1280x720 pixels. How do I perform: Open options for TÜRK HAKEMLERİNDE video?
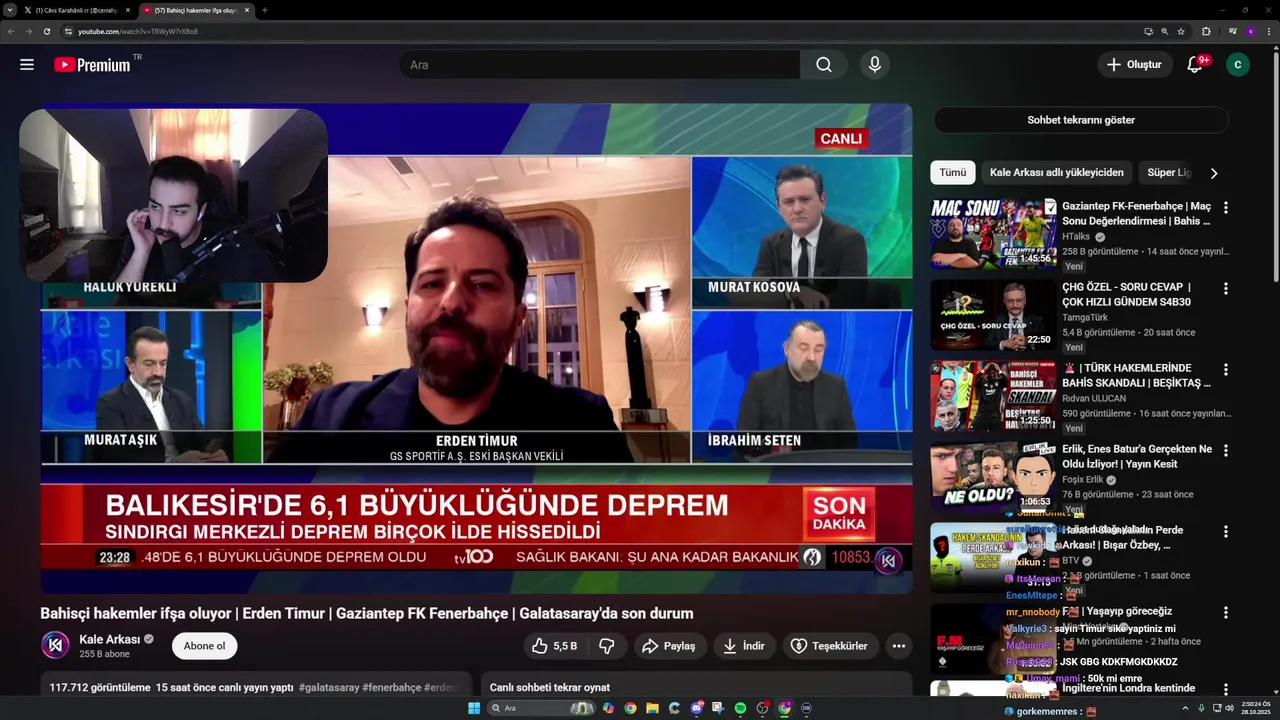(1226, 369)
